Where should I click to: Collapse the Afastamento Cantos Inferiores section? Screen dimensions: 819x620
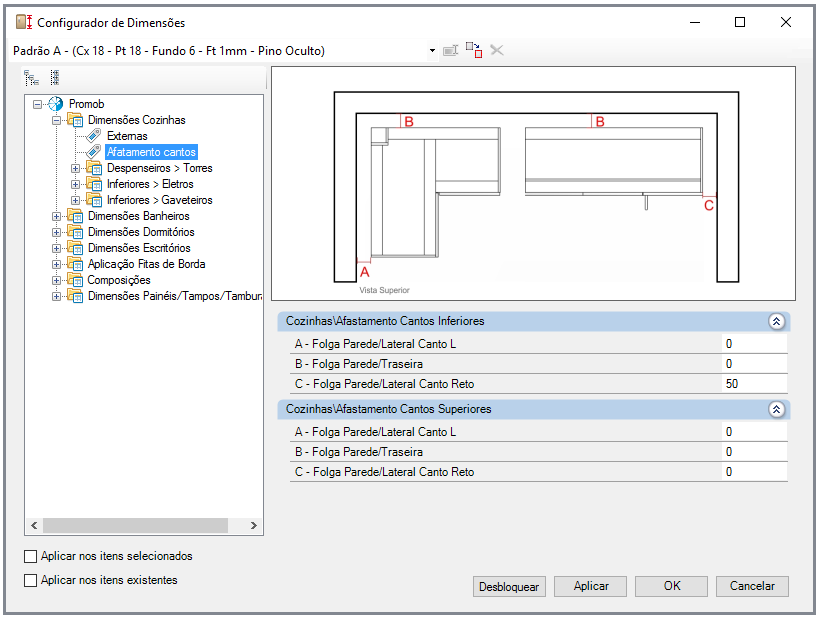[x=776, y=321]
